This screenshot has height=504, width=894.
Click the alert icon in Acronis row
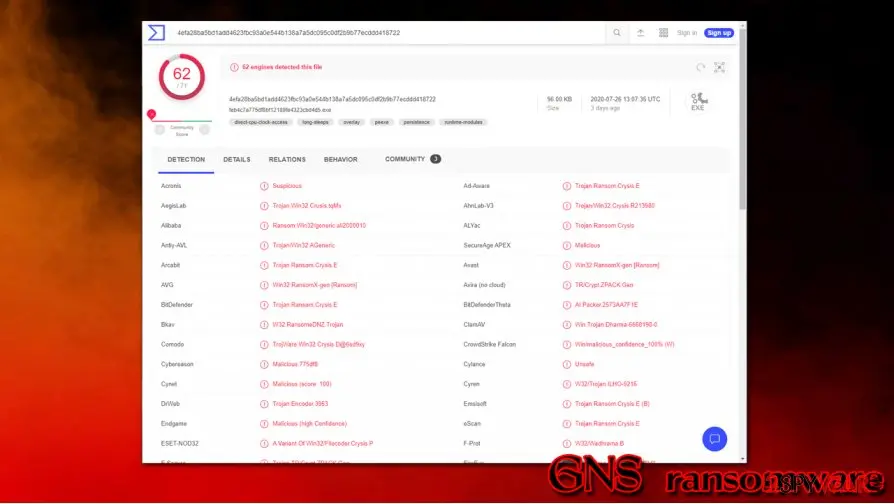click(x=264, y=186)
